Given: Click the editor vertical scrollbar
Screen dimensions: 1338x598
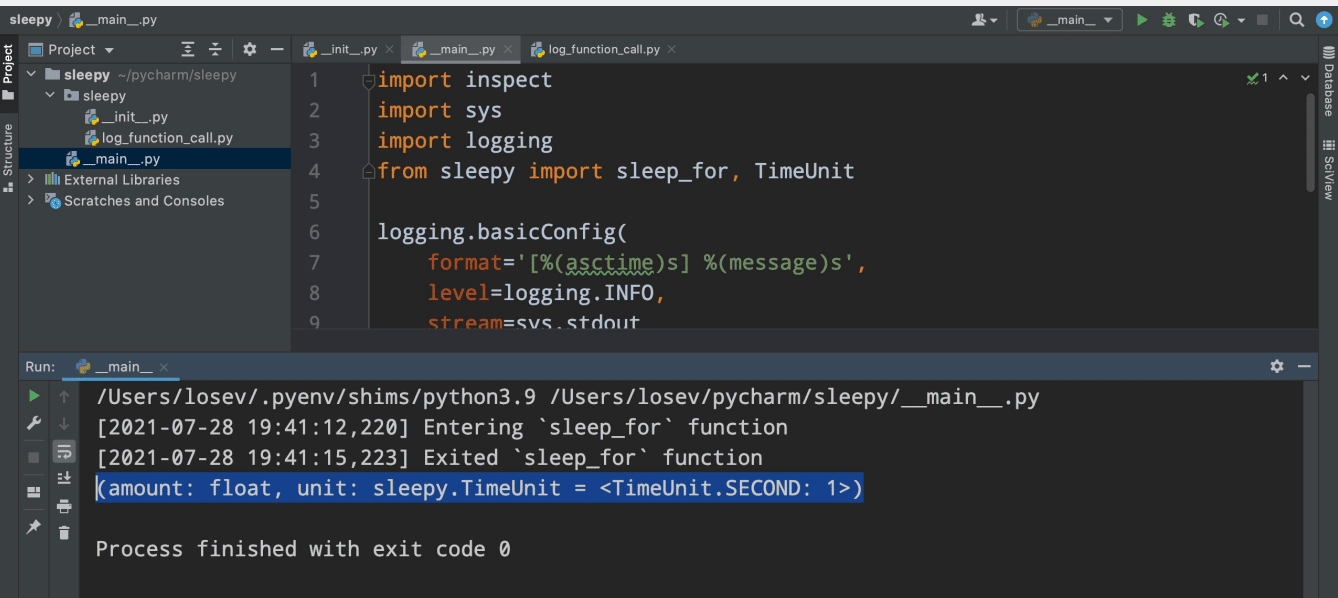Looking at the screenshot, I should 1310,140.
